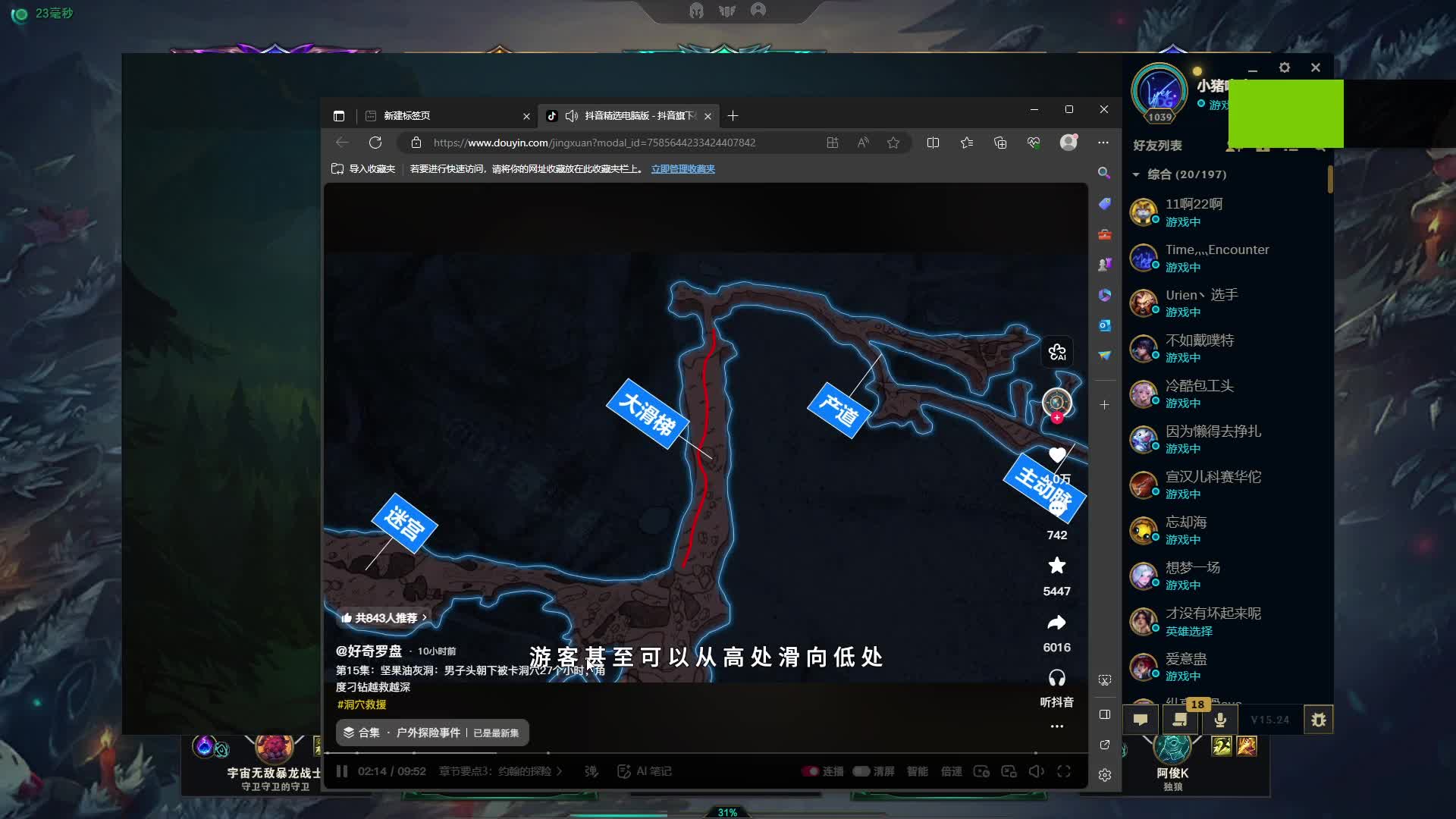This screenshot has width=1456, height=819.
Task: Share the video via arrow icon
Action: click(x=1056, y=623)
